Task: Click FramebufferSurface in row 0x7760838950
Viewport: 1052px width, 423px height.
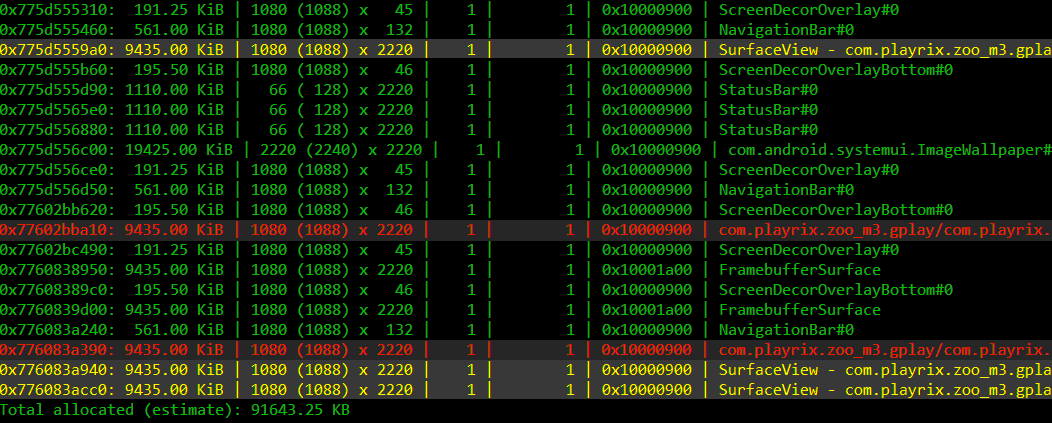Action: 800,271
